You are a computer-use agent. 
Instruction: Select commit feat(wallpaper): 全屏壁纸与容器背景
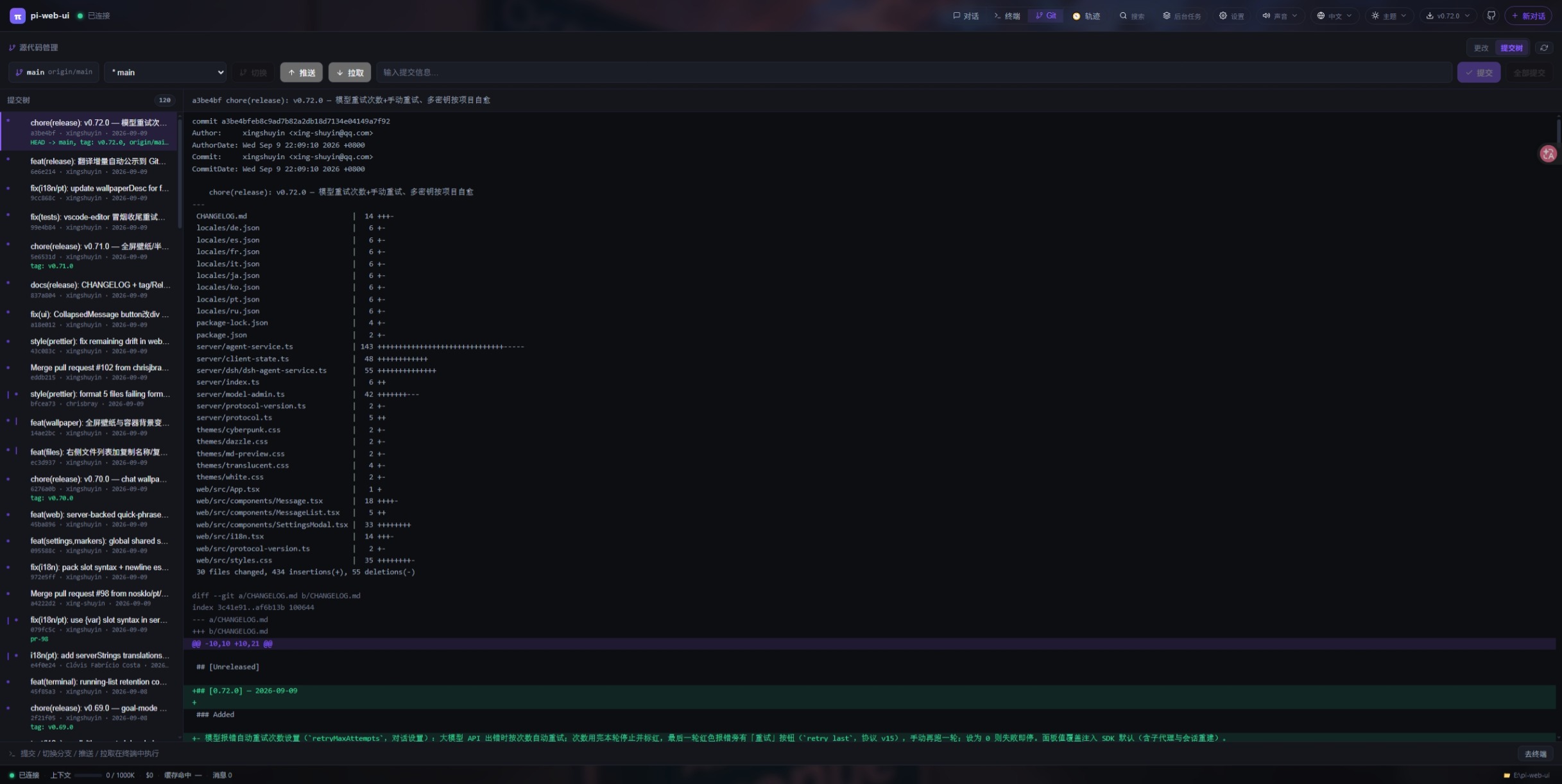click(90, 427)
